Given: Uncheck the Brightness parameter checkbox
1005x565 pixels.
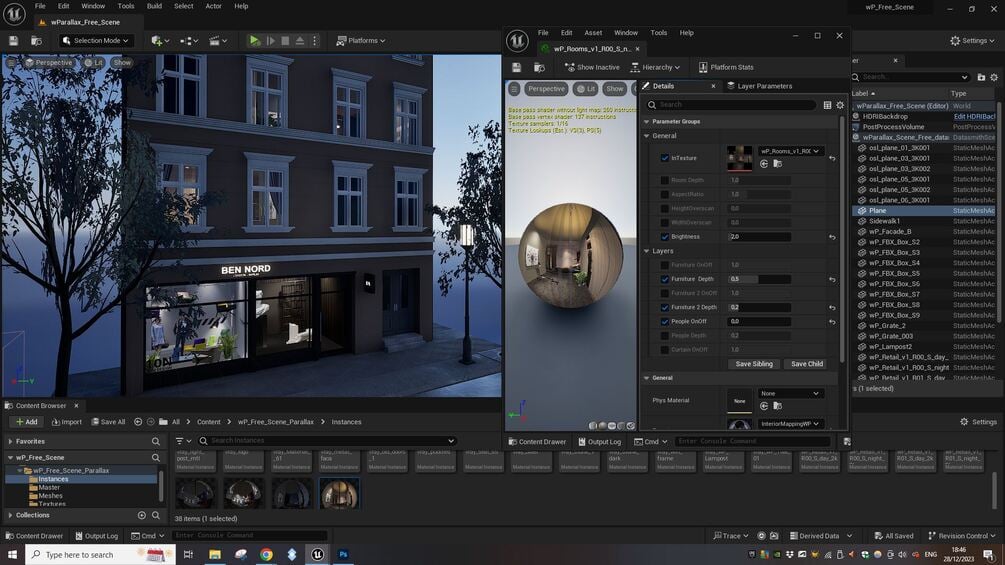Looking at the screenshot, I should coord(665,237).
